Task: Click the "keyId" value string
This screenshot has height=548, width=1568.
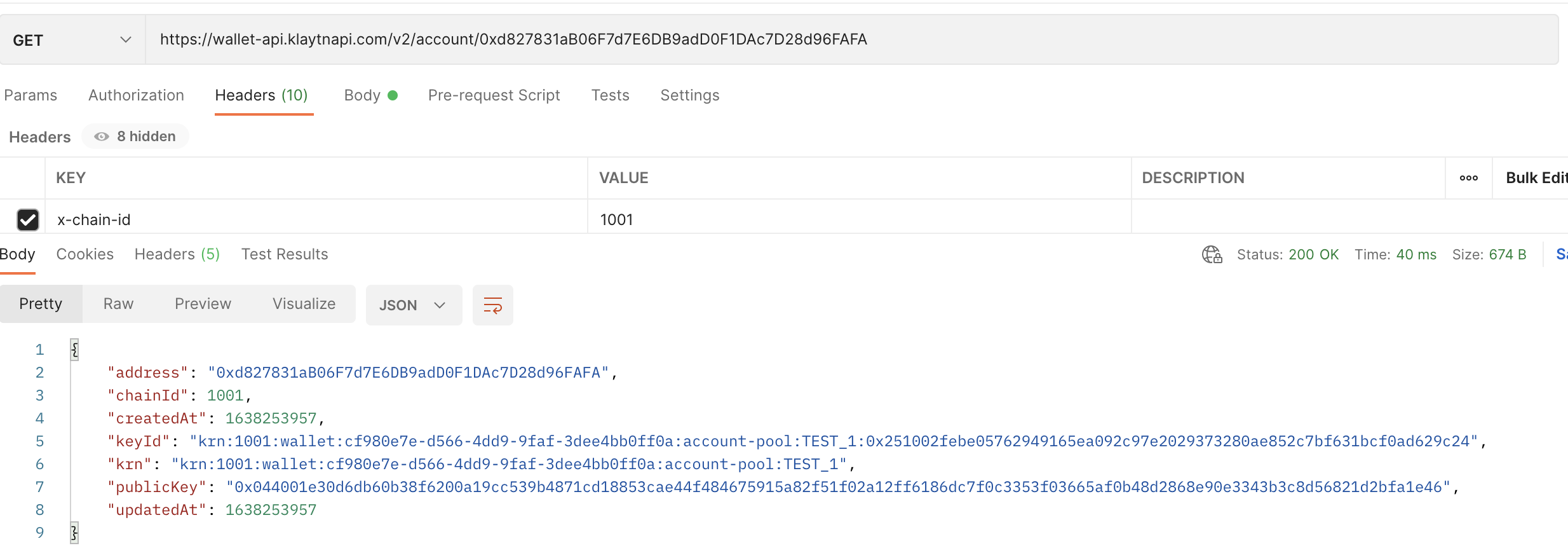Action: [834, 441]
